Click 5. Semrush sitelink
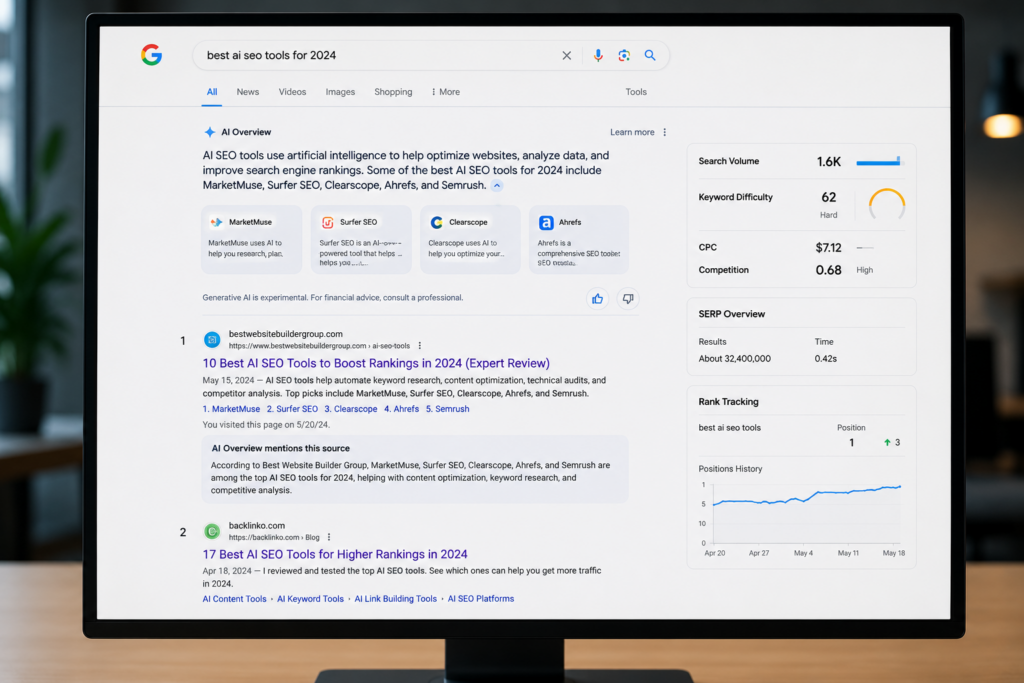This screenshot has height=683, width=1024. (447, 409)
